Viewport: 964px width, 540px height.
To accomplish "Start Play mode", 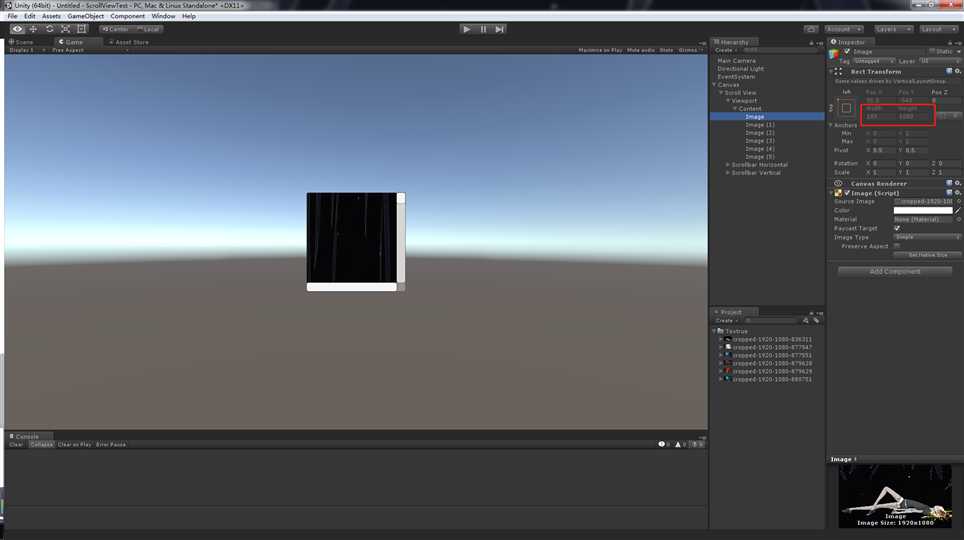I will click(467, 29).
